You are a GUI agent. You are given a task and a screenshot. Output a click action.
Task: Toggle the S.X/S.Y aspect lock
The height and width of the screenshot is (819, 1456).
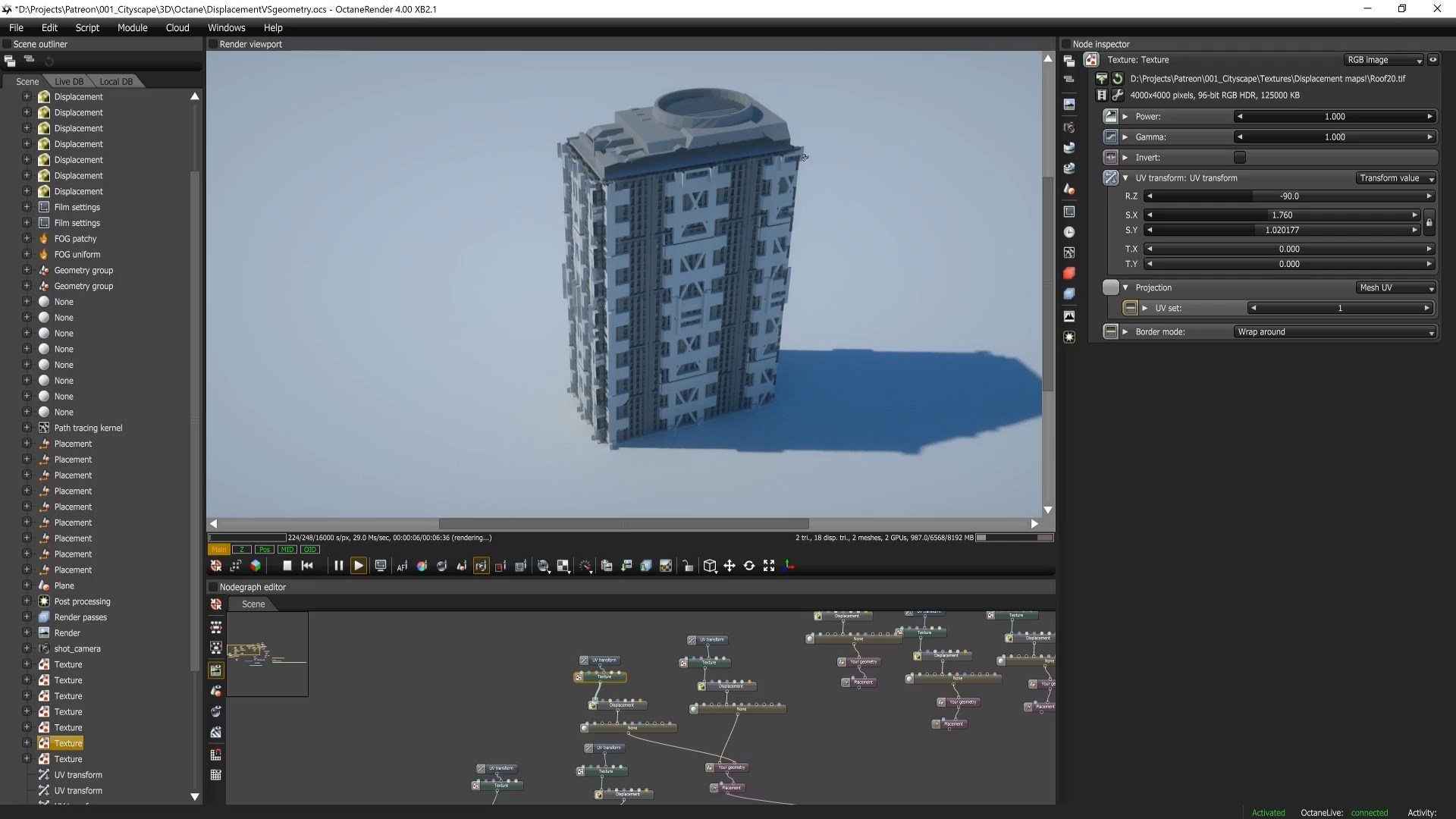click(1429, 223)
